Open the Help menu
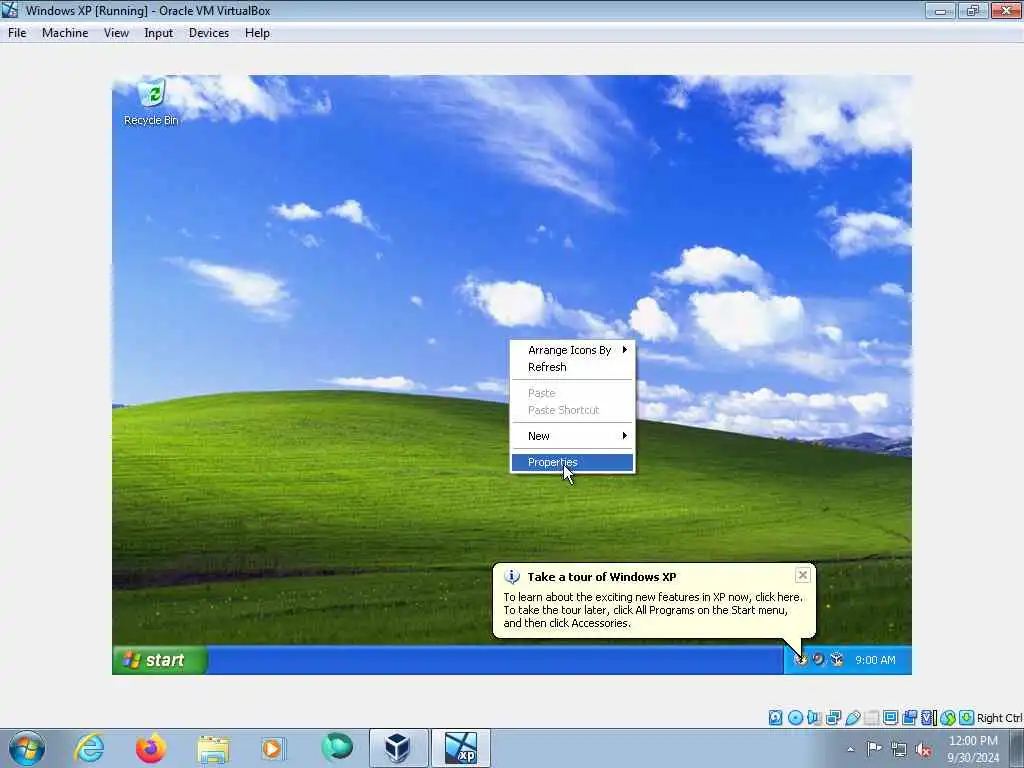This screenshot has width=1024, height=768. [257, 33]
